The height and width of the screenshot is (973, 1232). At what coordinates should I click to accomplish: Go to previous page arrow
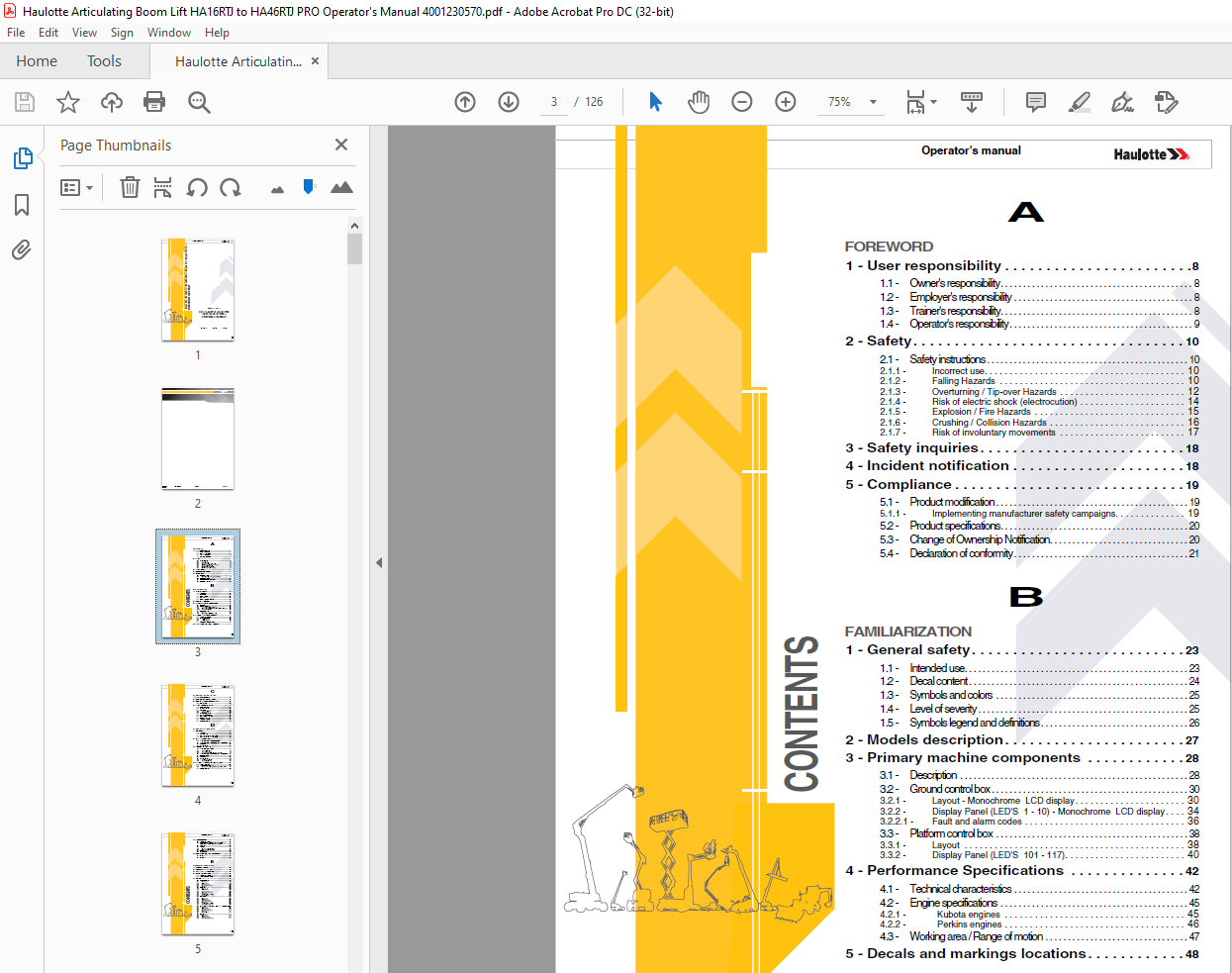[x=465, y=102]
